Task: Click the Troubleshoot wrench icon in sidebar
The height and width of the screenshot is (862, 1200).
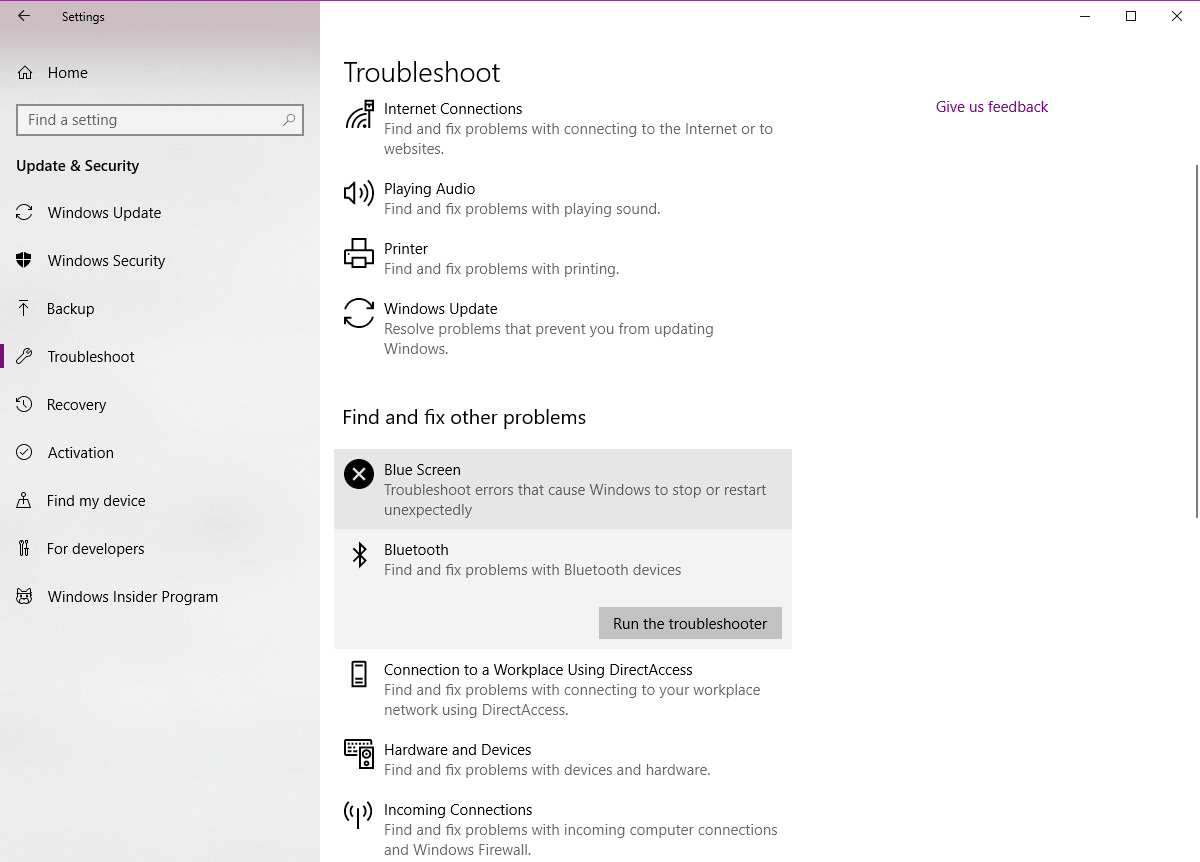Action: coord(25,356)
